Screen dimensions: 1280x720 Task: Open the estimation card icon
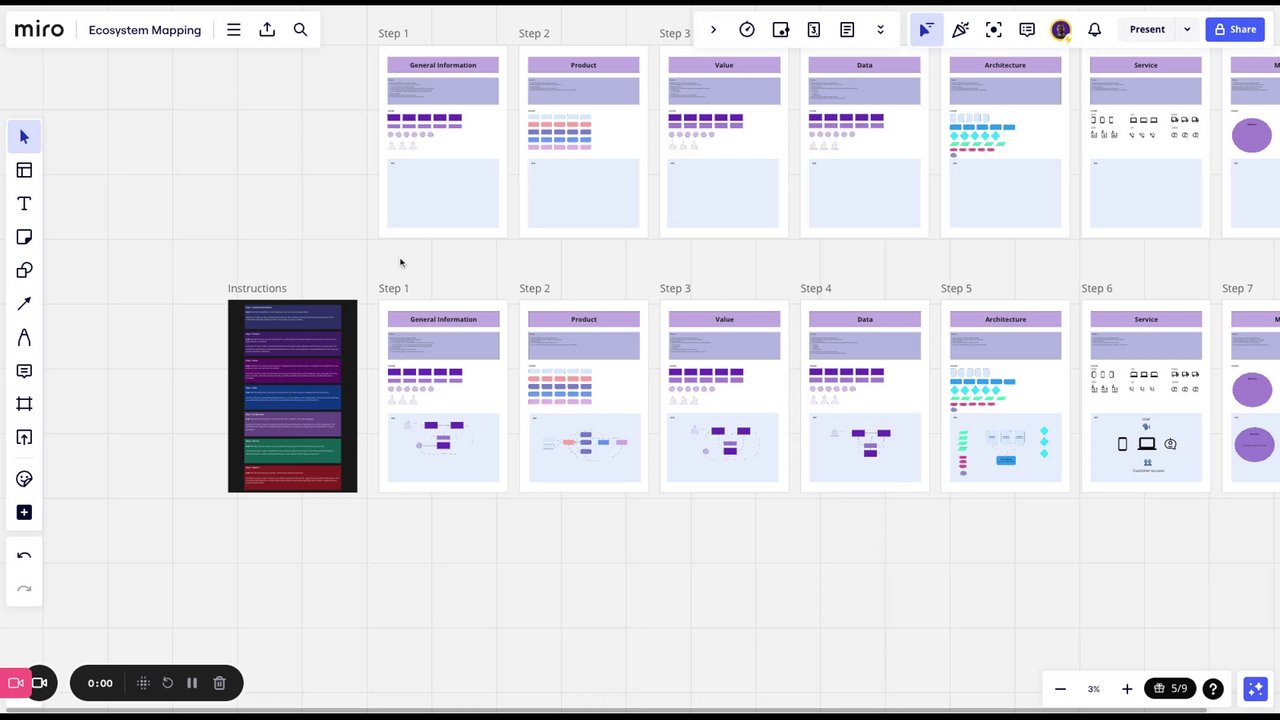coord(814,30)
